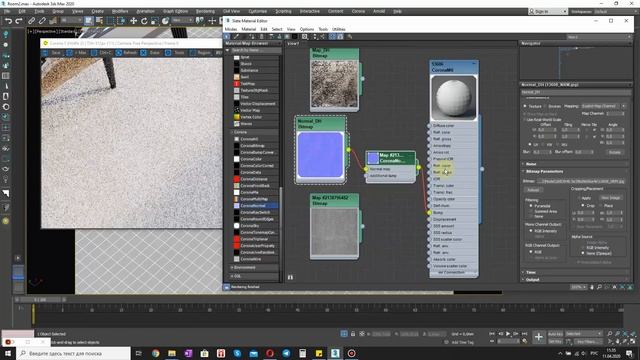Click Pan tool hand icon in Slate editor
The width and height of the screenshot is (640, 360).
click(592, 287)
